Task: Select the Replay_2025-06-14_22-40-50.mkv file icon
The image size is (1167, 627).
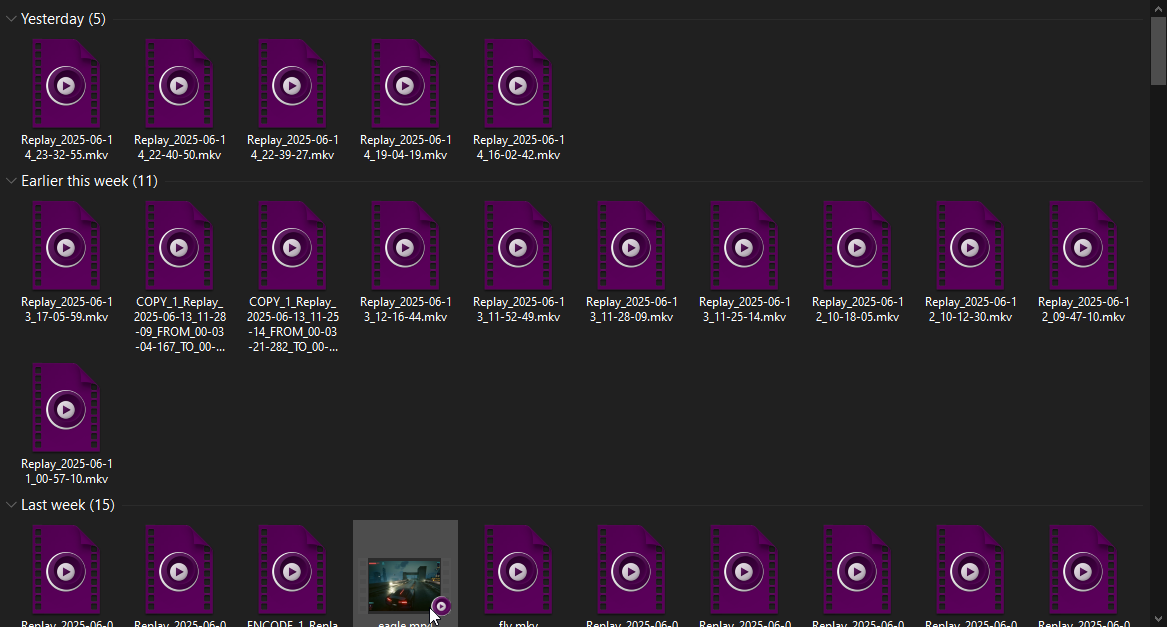Action: (x=179, y=83)
